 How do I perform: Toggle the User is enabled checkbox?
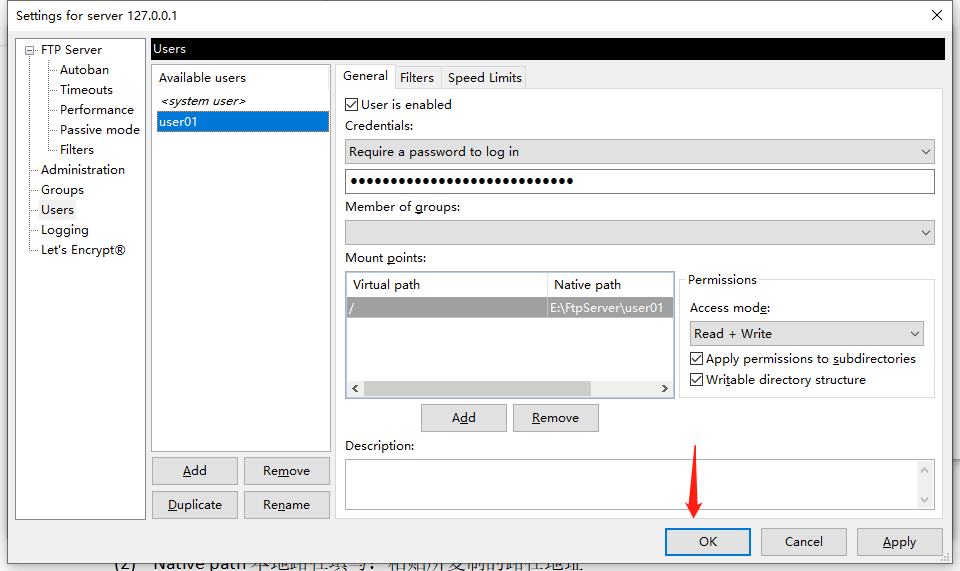352,104
